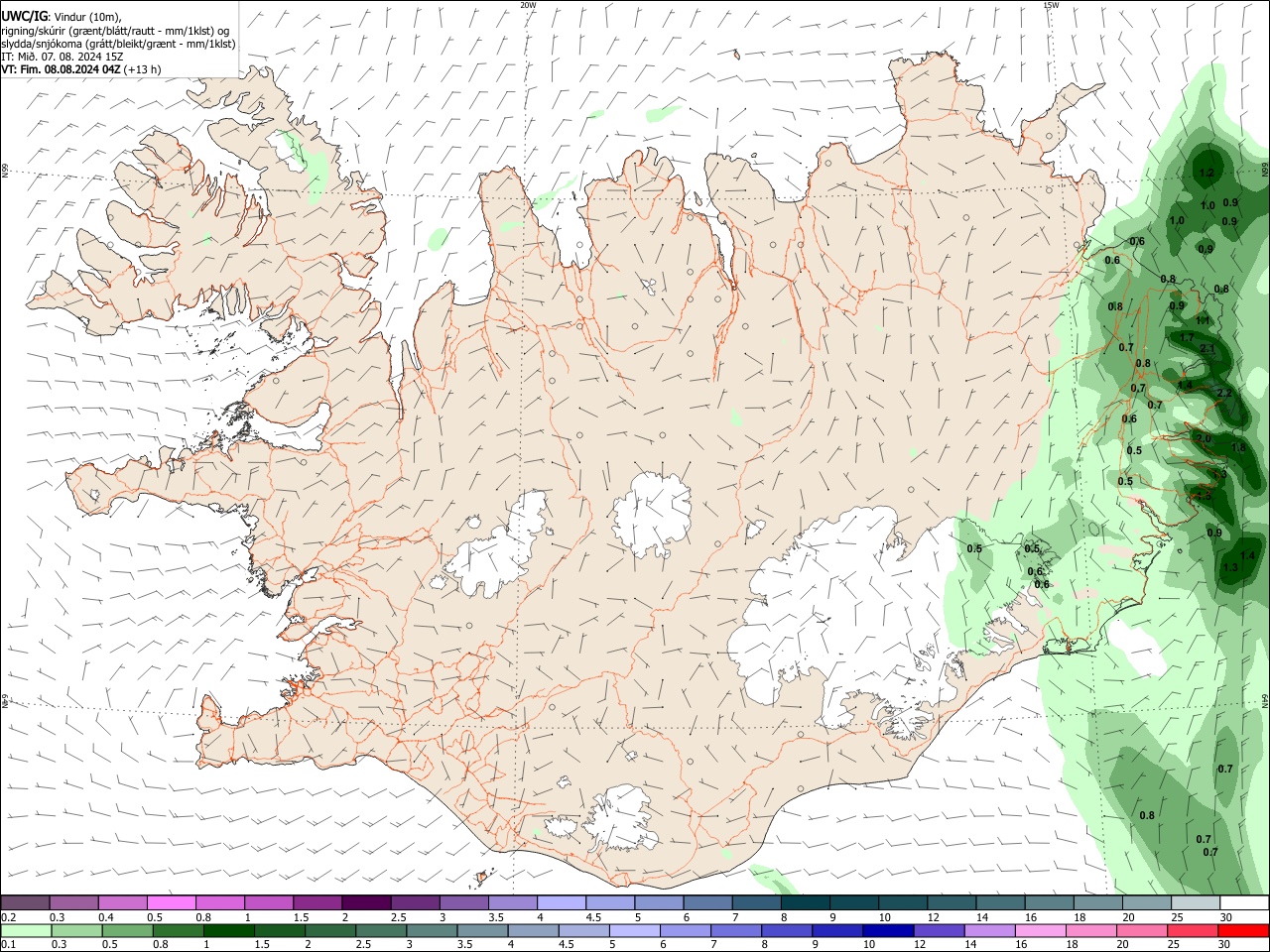Click the 'VT: Fim. 08.08.2024 04Z' valid time
The height and width of the screenshot is (952, 1270).
(x=62, y=69)
